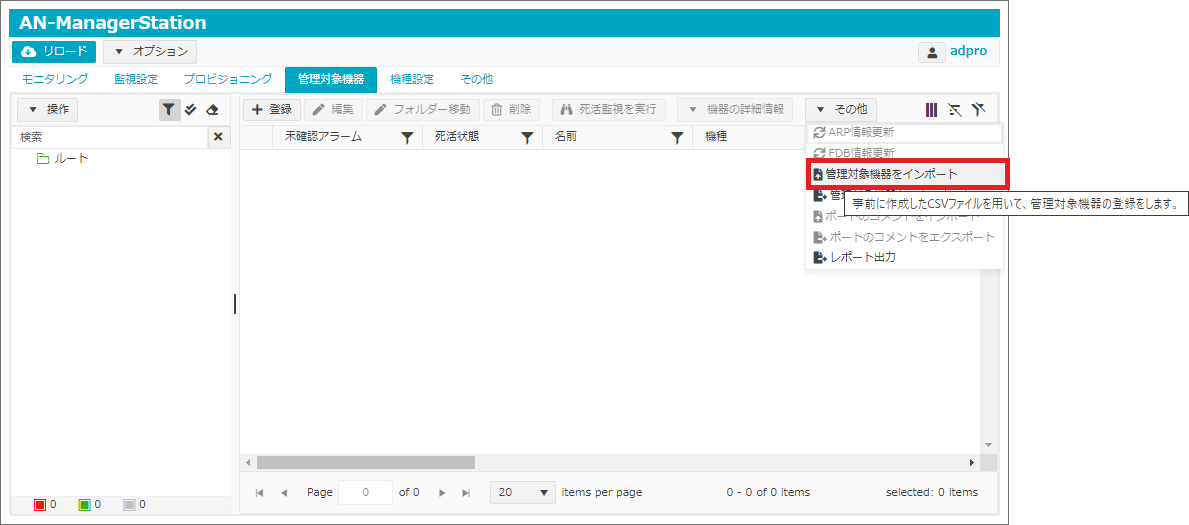Viewport: 1189px width, 525px height.
Task: Open the adpro account link
Action: [970, 52]
